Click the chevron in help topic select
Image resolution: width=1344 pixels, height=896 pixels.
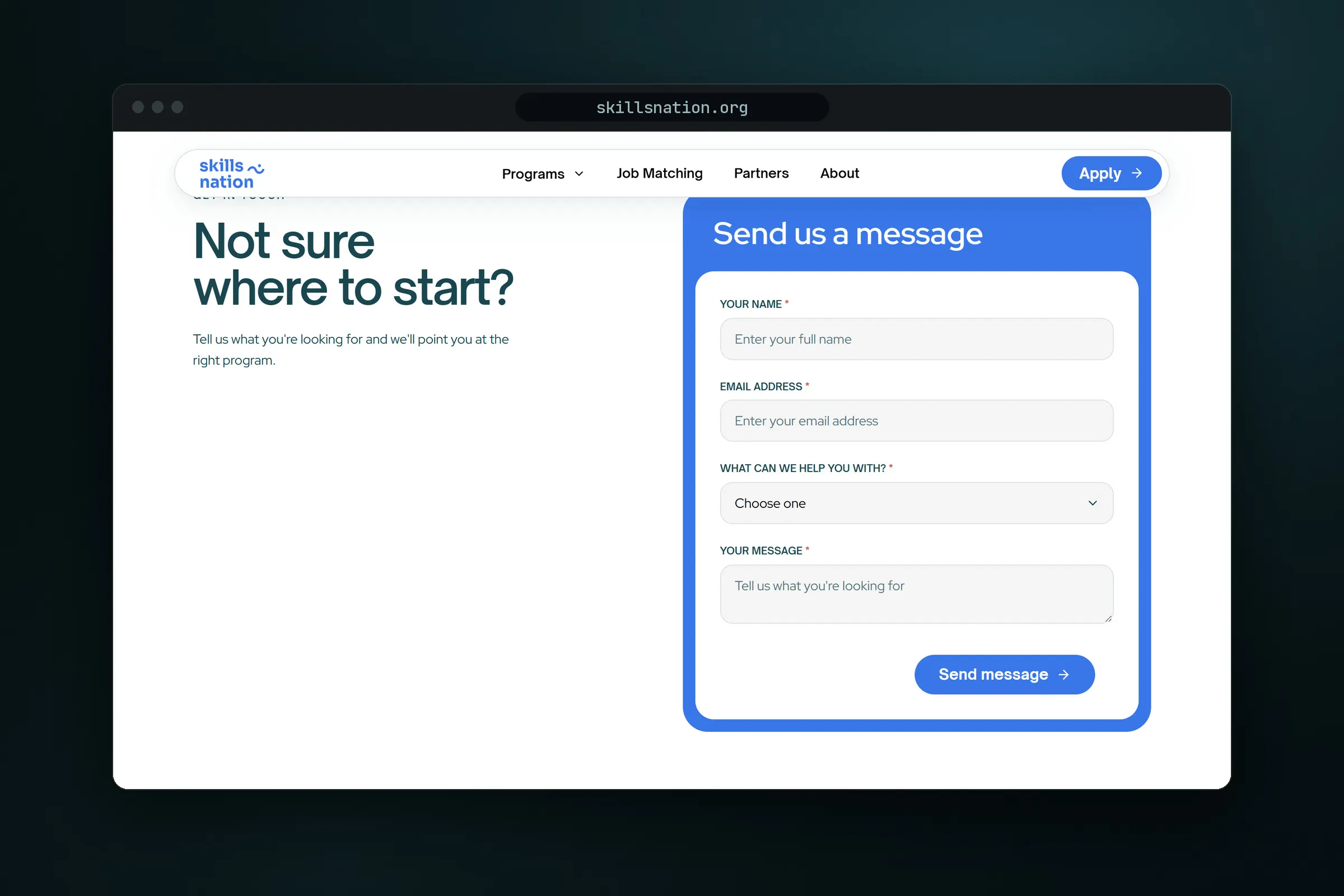click(x=1093, y=503)
